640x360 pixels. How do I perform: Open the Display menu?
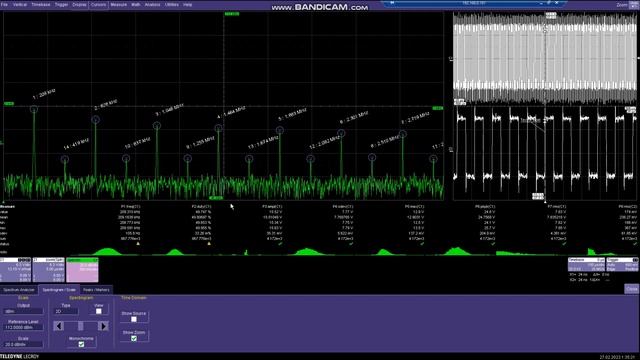pyautogui.click(x=79, y=4)
